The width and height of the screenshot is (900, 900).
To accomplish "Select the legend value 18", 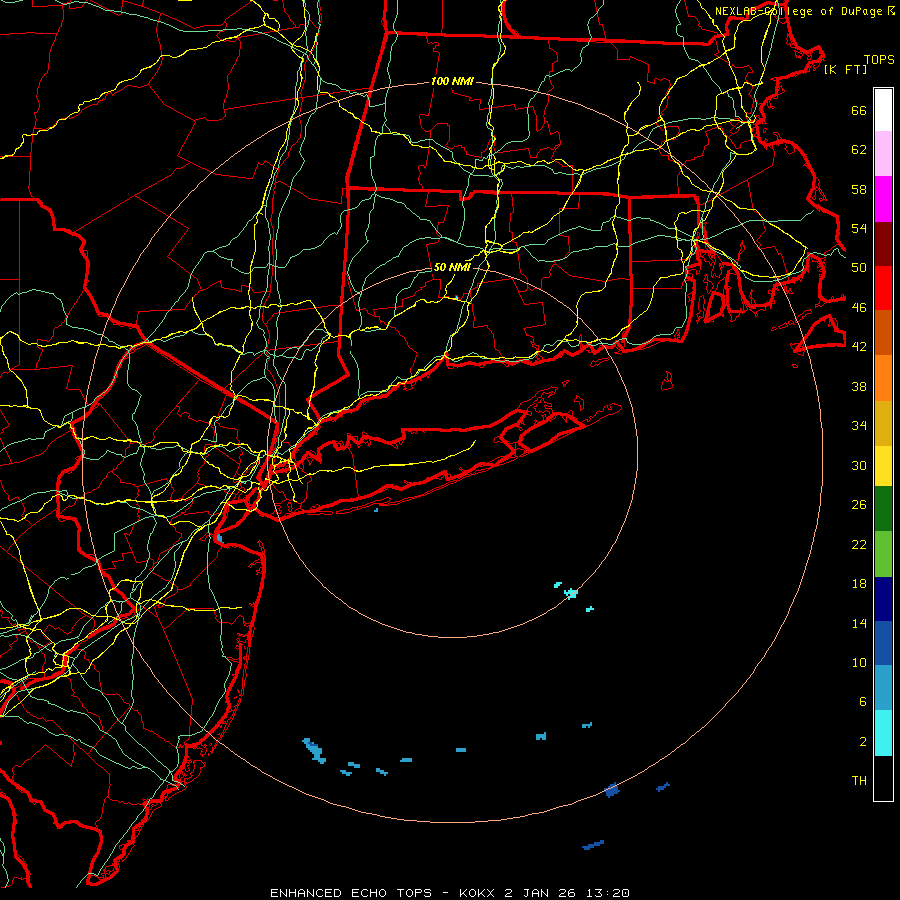I will pos(859,584).
